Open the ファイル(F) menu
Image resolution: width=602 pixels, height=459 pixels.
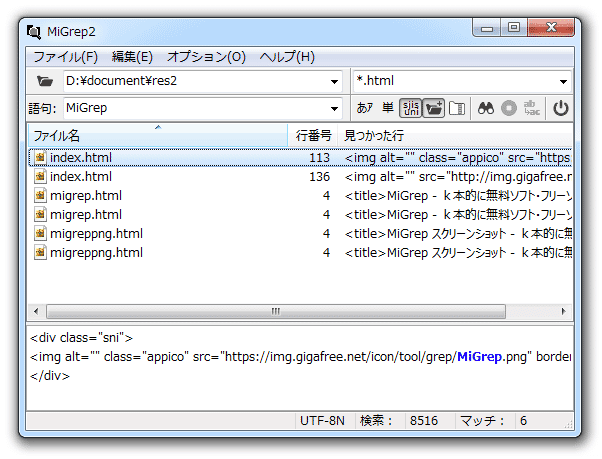click(66, 57)
